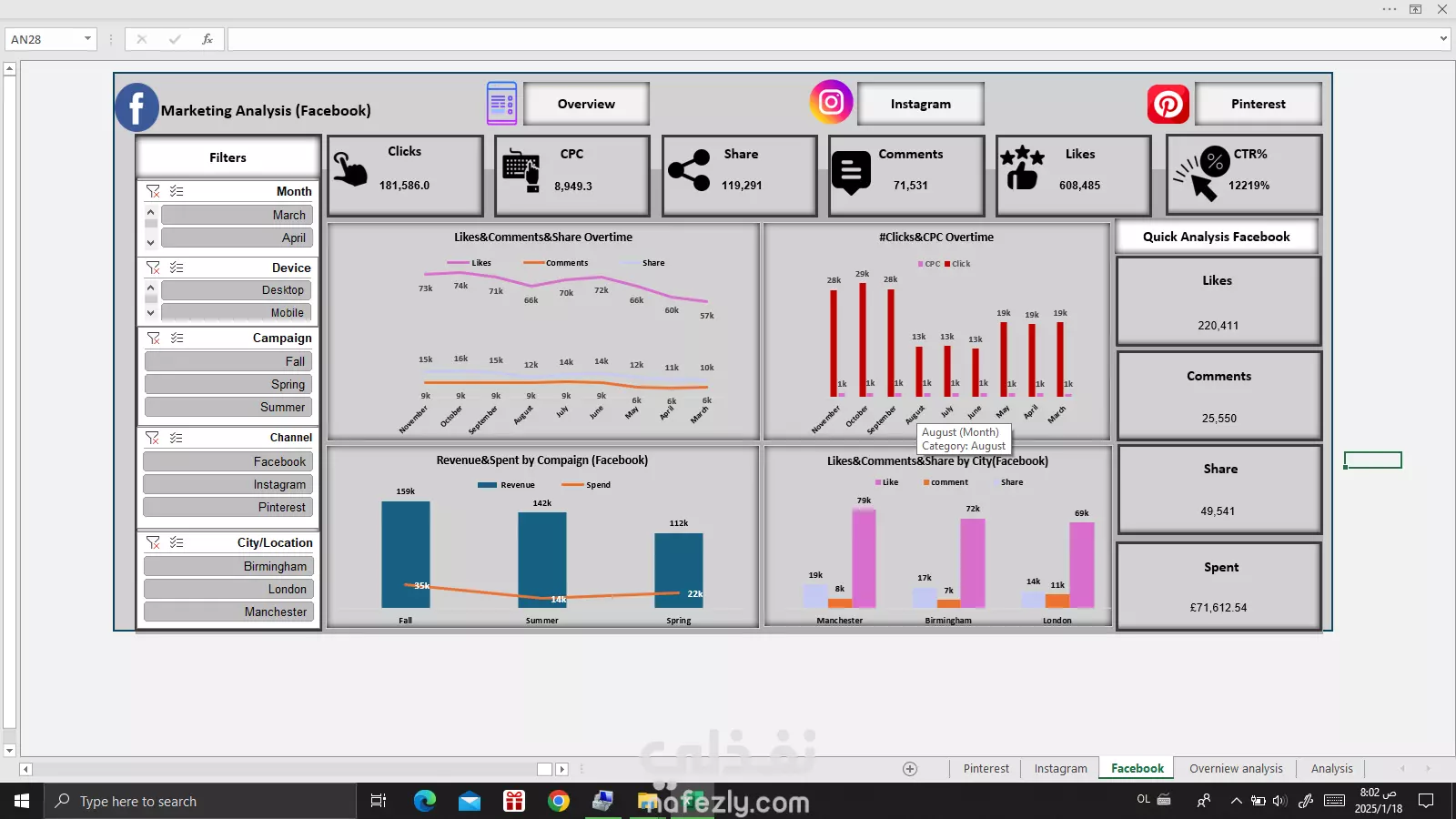Click the three-dots more options at top

[1390, 9]
